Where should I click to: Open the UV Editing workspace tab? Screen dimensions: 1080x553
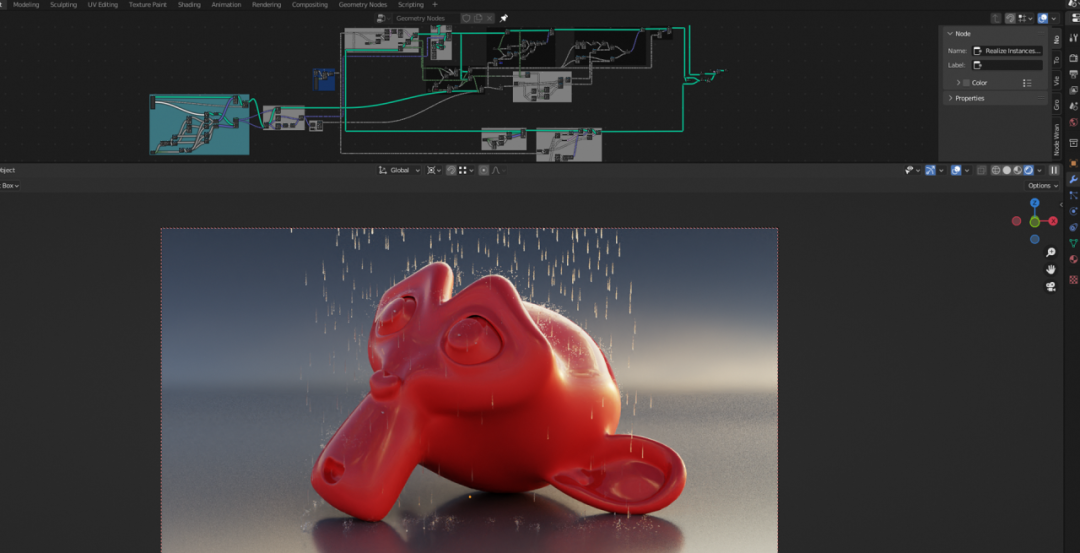pyautogui.click(x=103, y=4)
